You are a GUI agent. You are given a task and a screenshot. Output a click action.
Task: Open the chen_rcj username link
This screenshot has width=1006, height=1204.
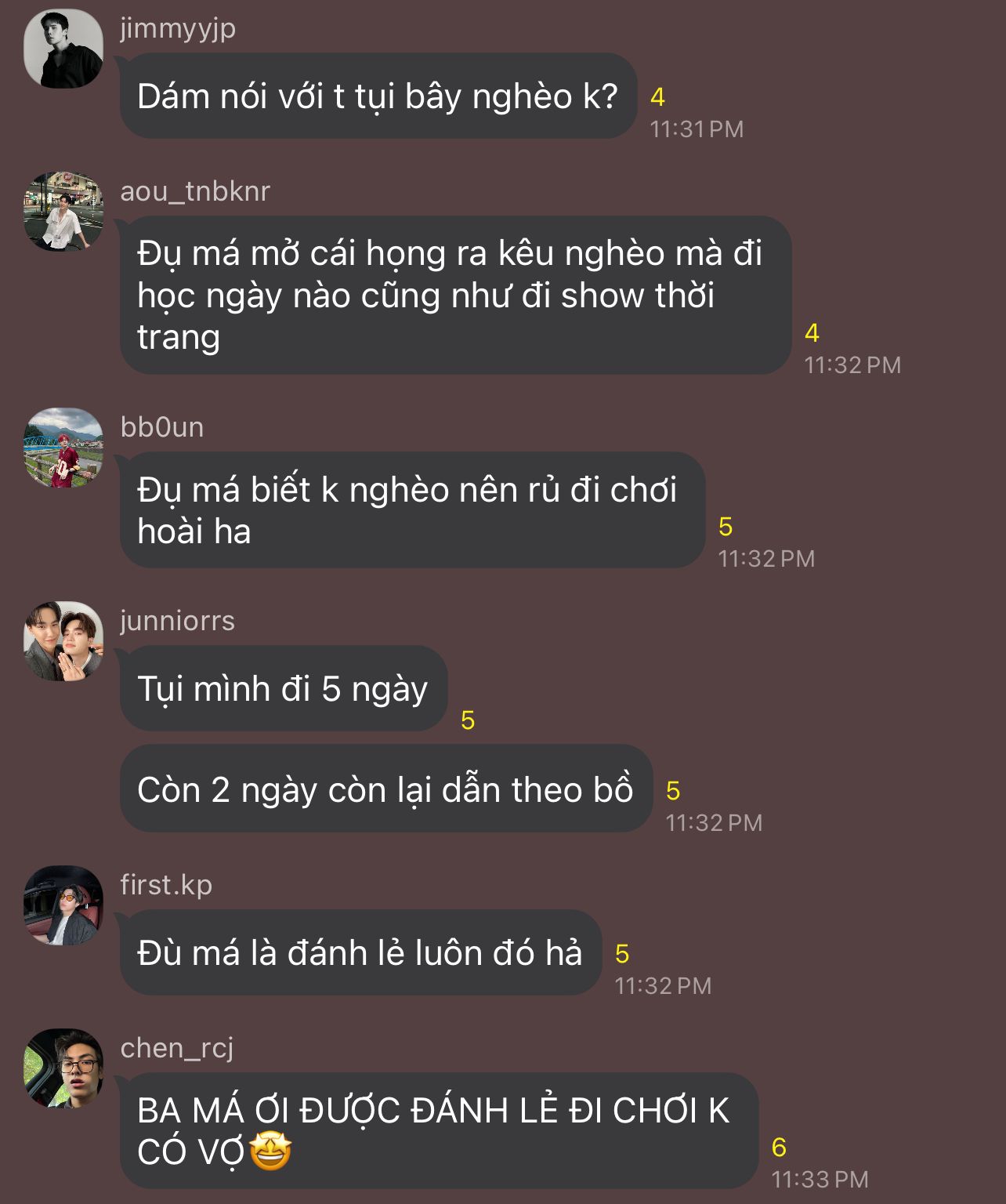(177, 1048)
